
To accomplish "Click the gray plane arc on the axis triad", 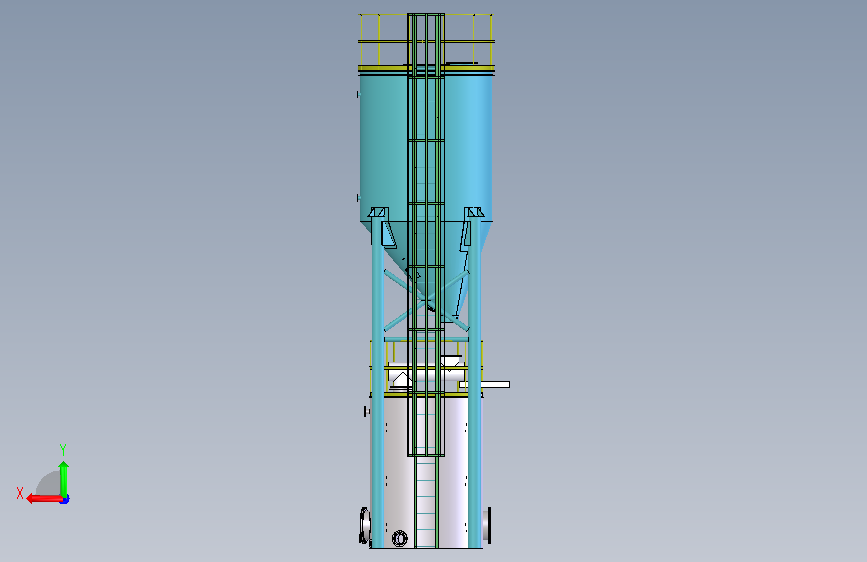I will coord(49,484).
